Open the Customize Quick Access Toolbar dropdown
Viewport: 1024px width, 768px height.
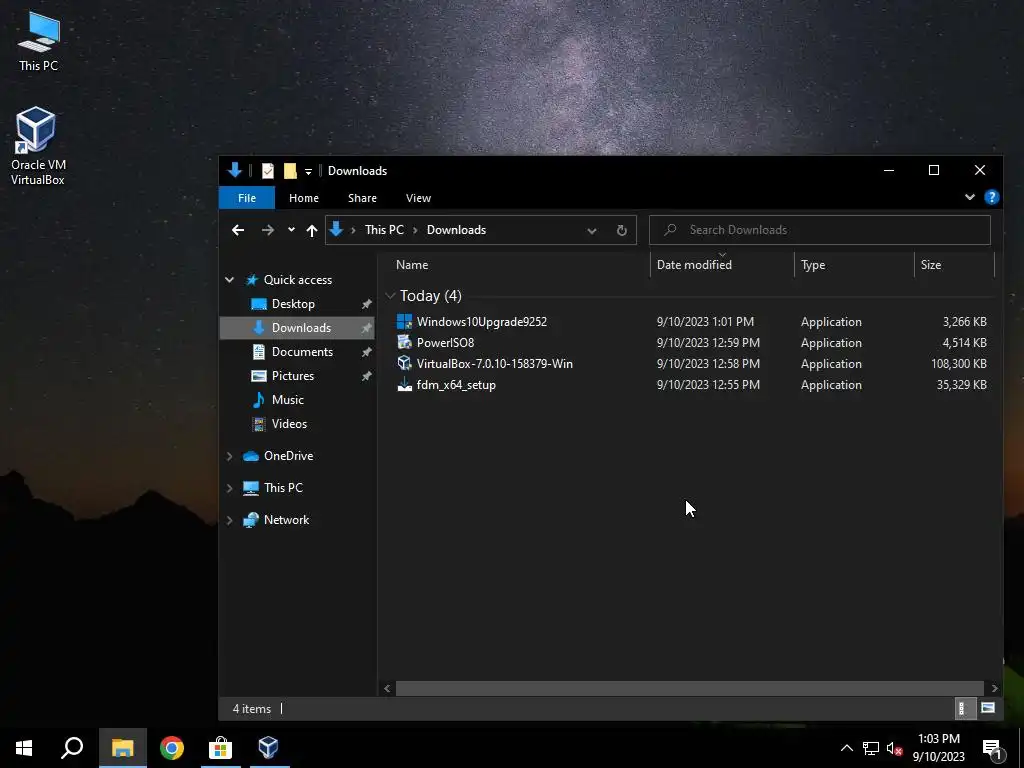308,172
